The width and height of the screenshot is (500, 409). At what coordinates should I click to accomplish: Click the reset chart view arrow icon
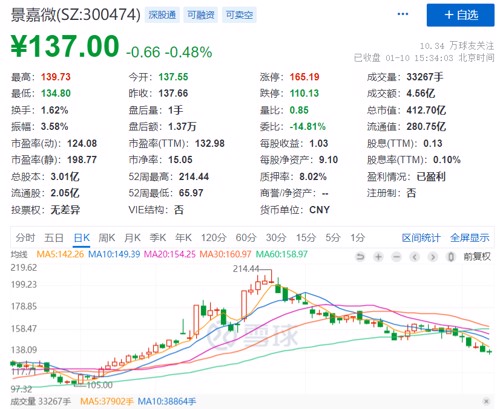pyautogui.click(x=360, y=257)
